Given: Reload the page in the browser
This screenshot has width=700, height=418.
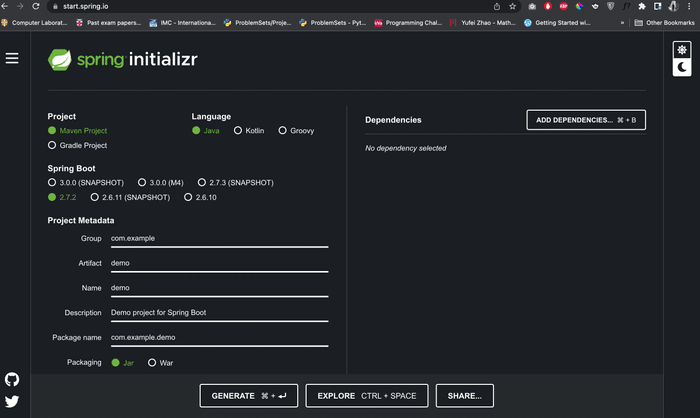Looking at the screenshot, I should pyautogui.click(x=36, y=6).
